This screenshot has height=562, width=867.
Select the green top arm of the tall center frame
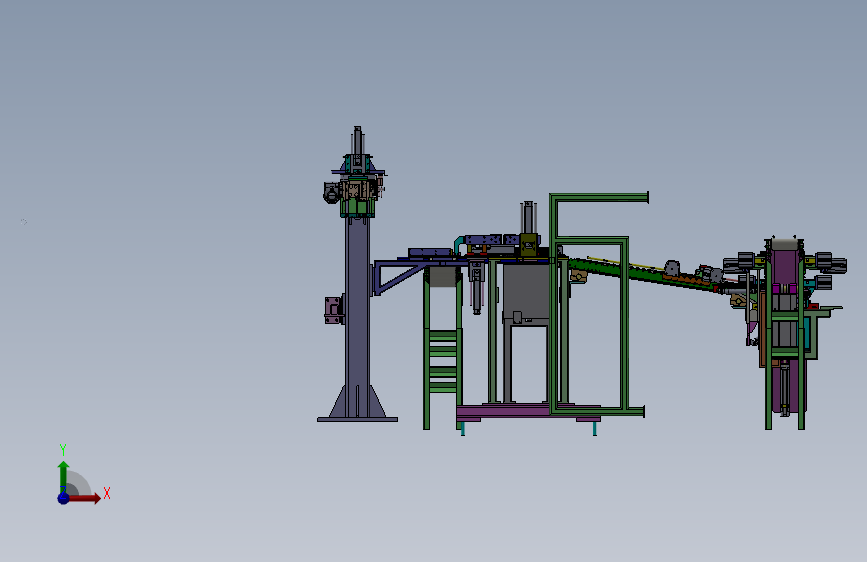tap(599, 197)
